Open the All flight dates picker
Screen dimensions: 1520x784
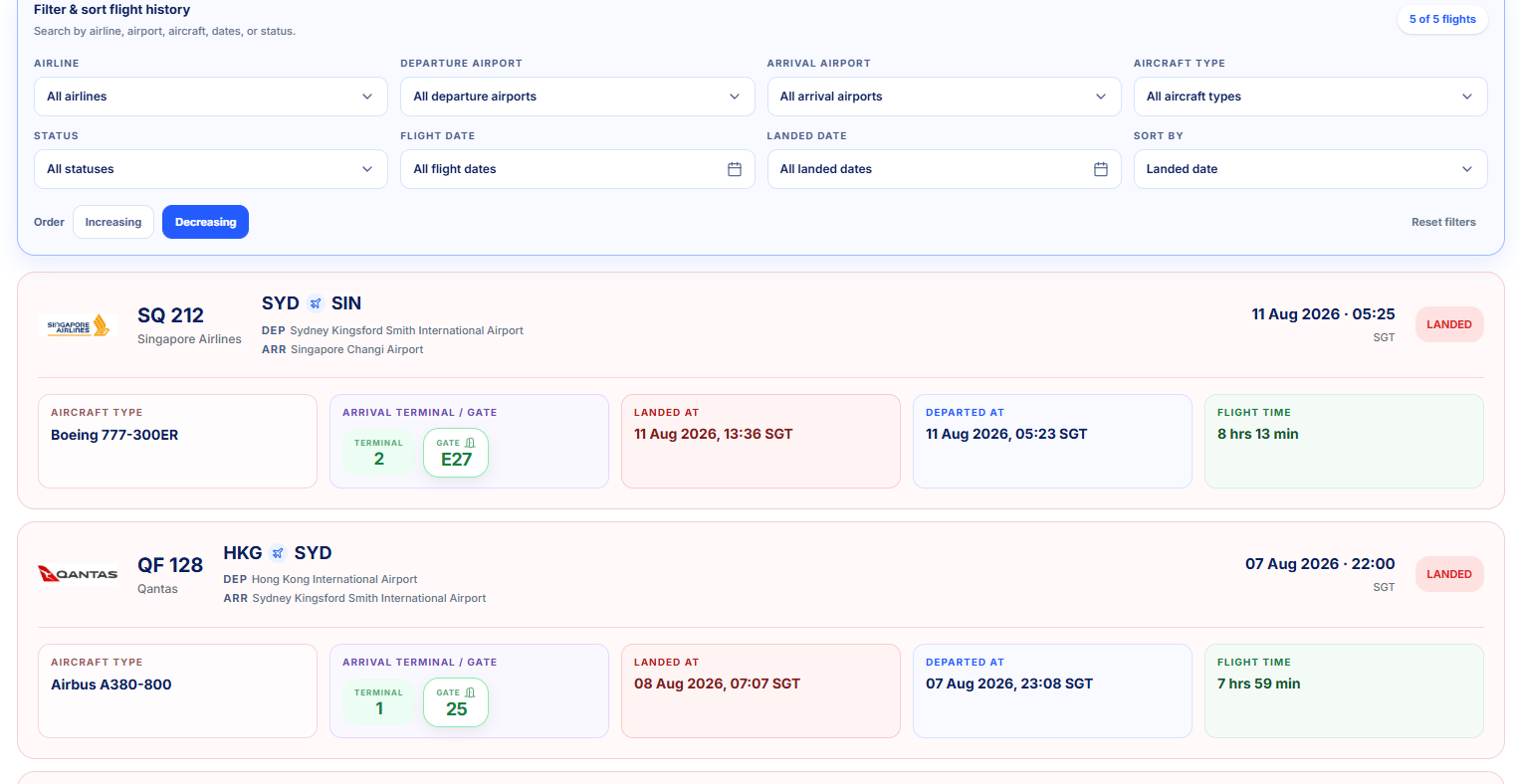pyautogui.click(x=577, y=169)
